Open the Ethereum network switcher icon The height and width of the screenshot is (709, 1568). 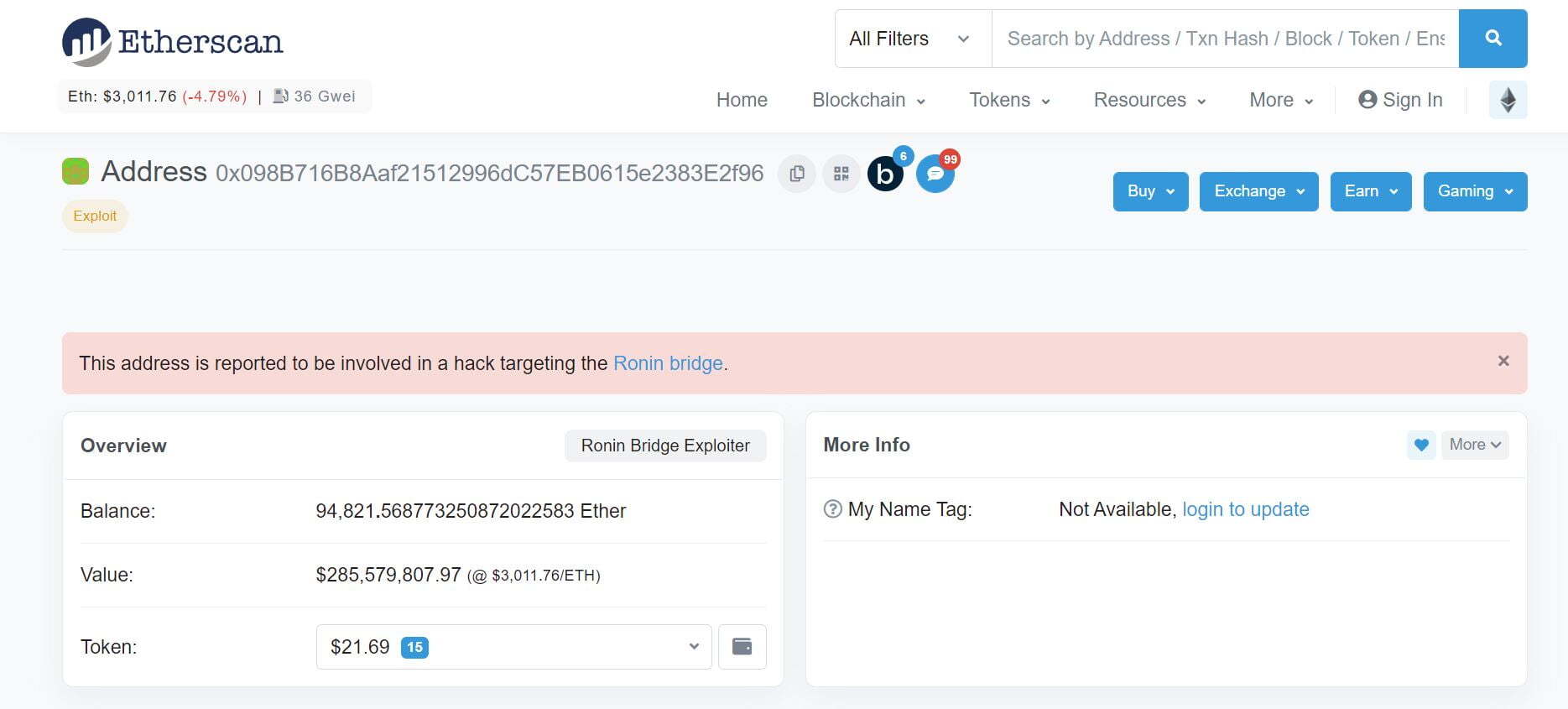(x=1508, y=100)
